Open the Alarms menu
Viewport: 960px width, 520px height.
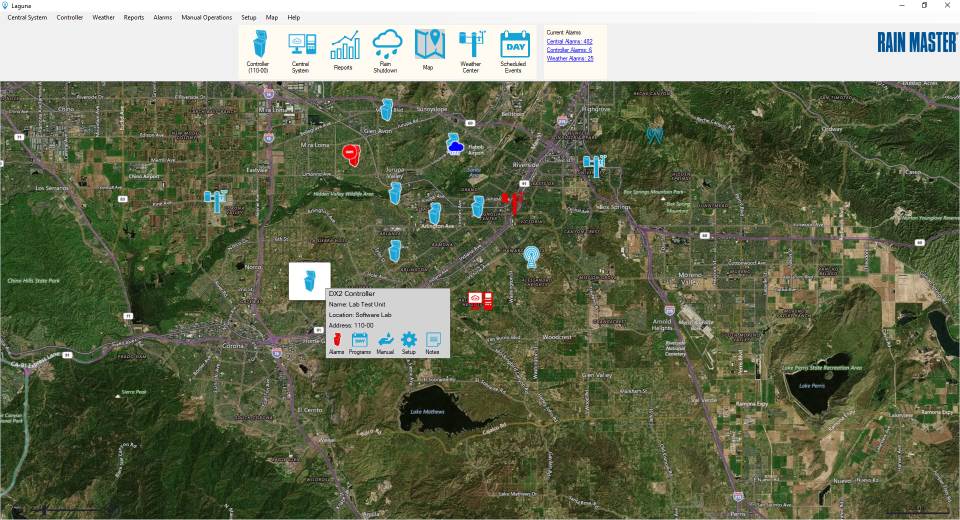(162, 17)
